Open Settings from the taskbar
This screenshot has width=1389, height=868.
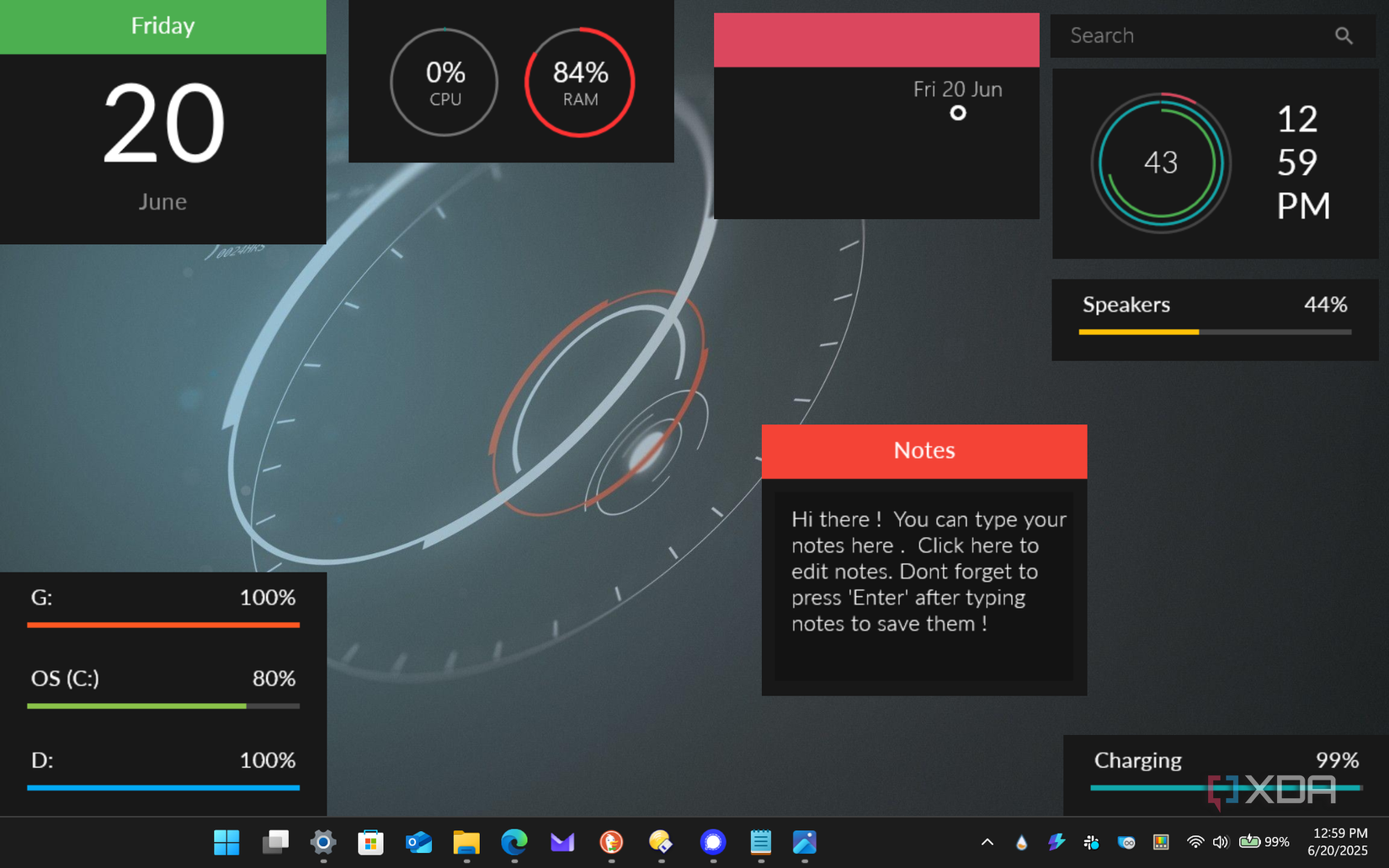coord(322,843)
